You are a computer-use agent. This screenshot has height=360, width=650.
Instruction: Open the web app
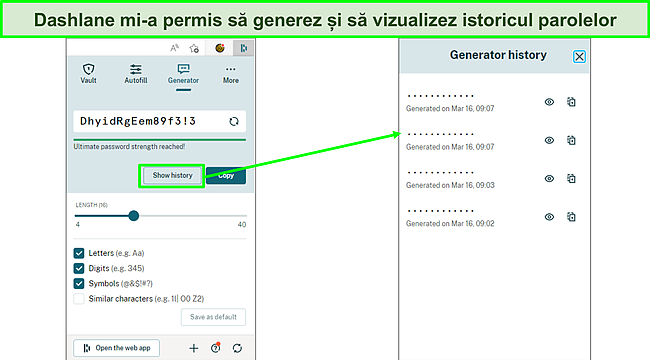116,348
